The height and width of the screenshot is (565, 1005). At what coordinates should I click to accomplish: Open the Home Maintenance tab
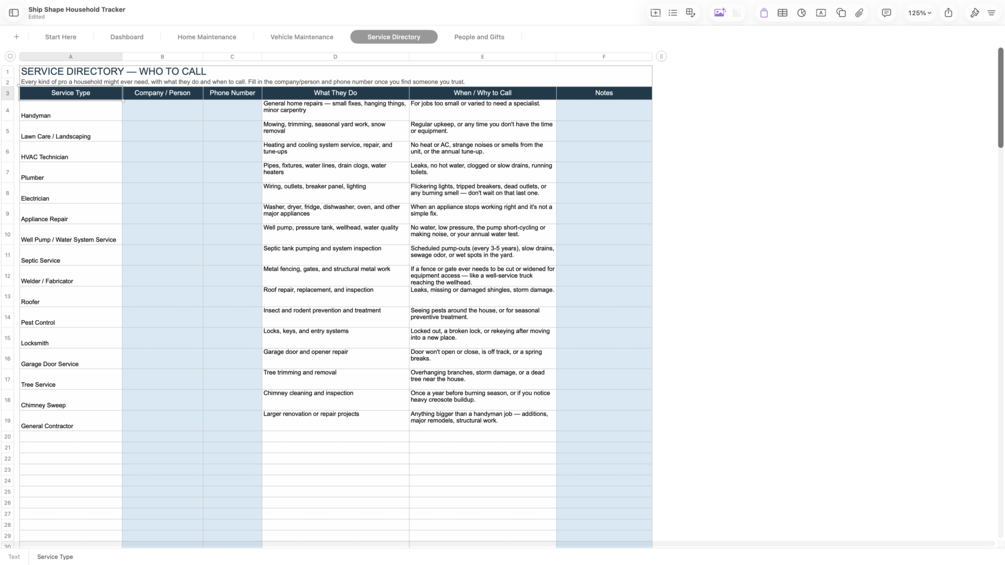coord(206,37)
